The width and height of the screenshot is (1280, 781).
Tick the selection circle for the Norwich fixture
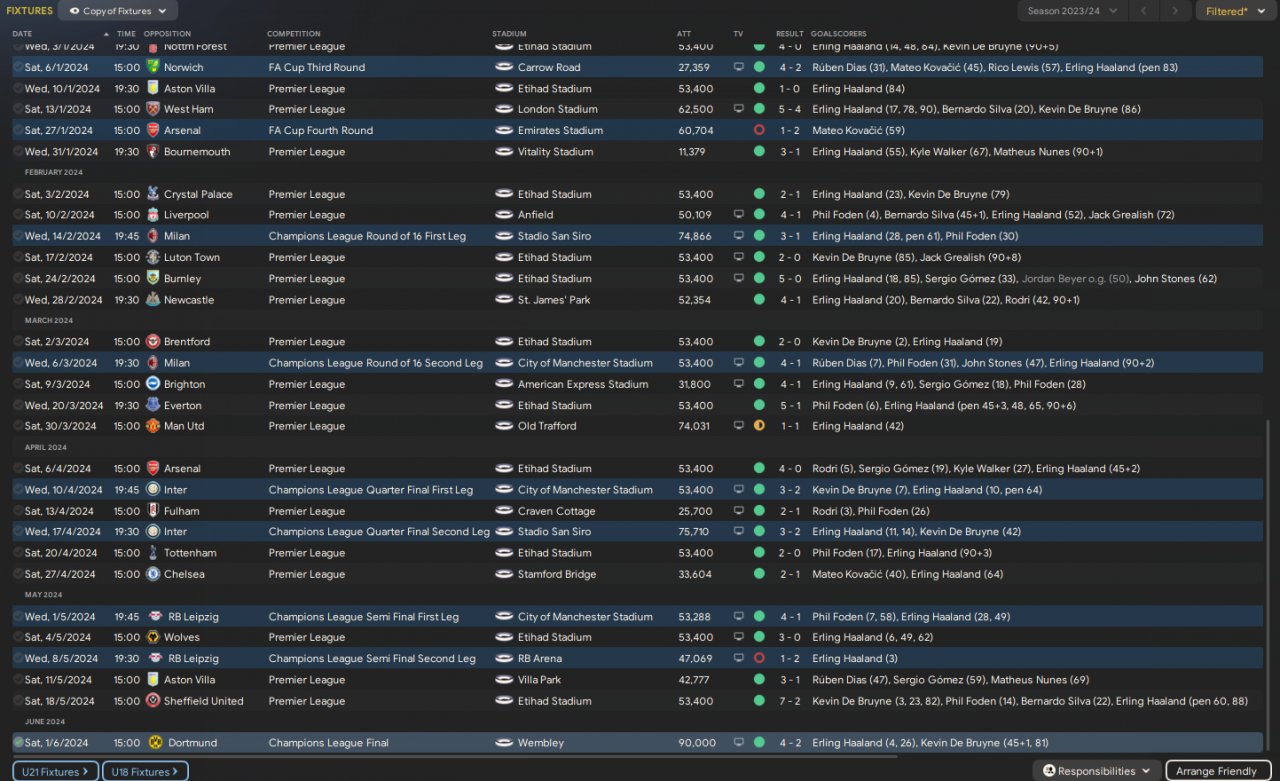point(18,67)
